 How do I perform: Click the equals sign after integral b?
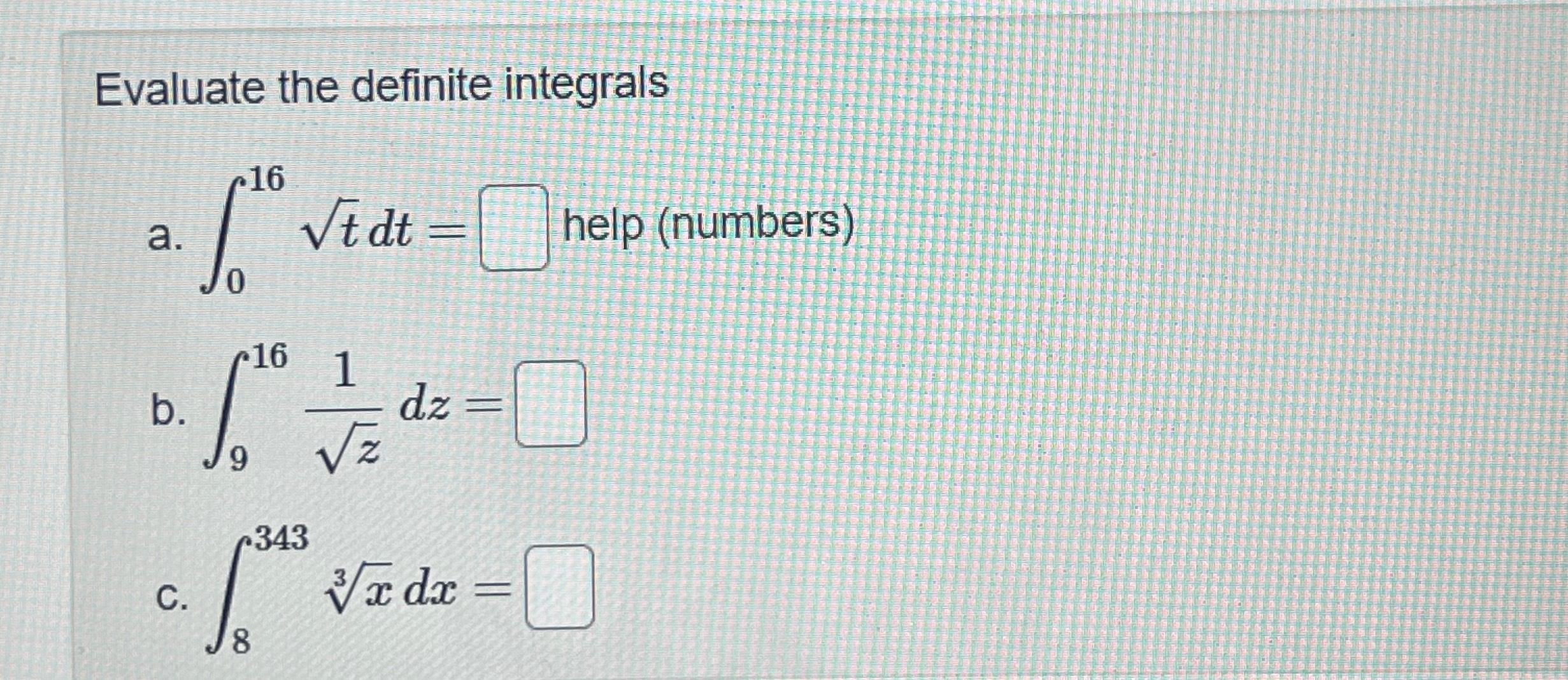487,405
